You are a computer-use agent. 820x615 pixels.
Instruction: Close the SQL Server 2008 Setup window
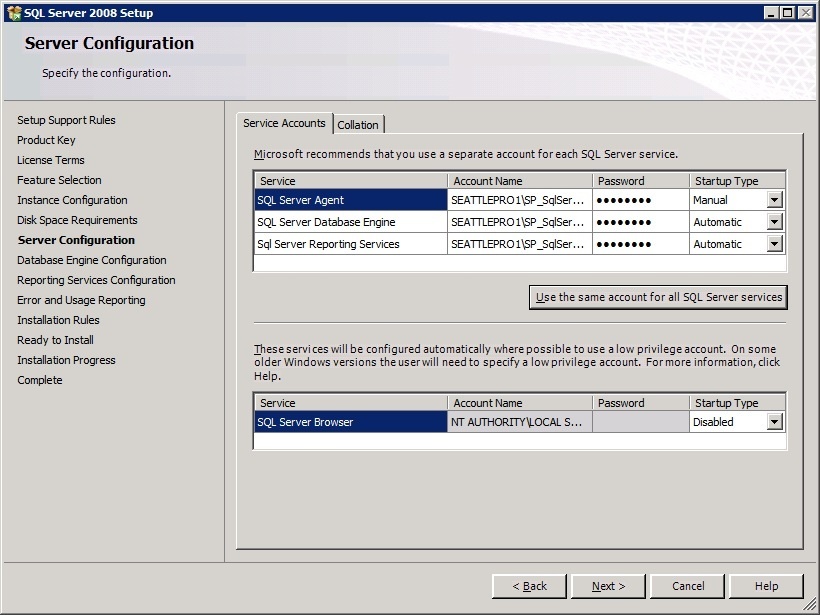tap(806, 13)
